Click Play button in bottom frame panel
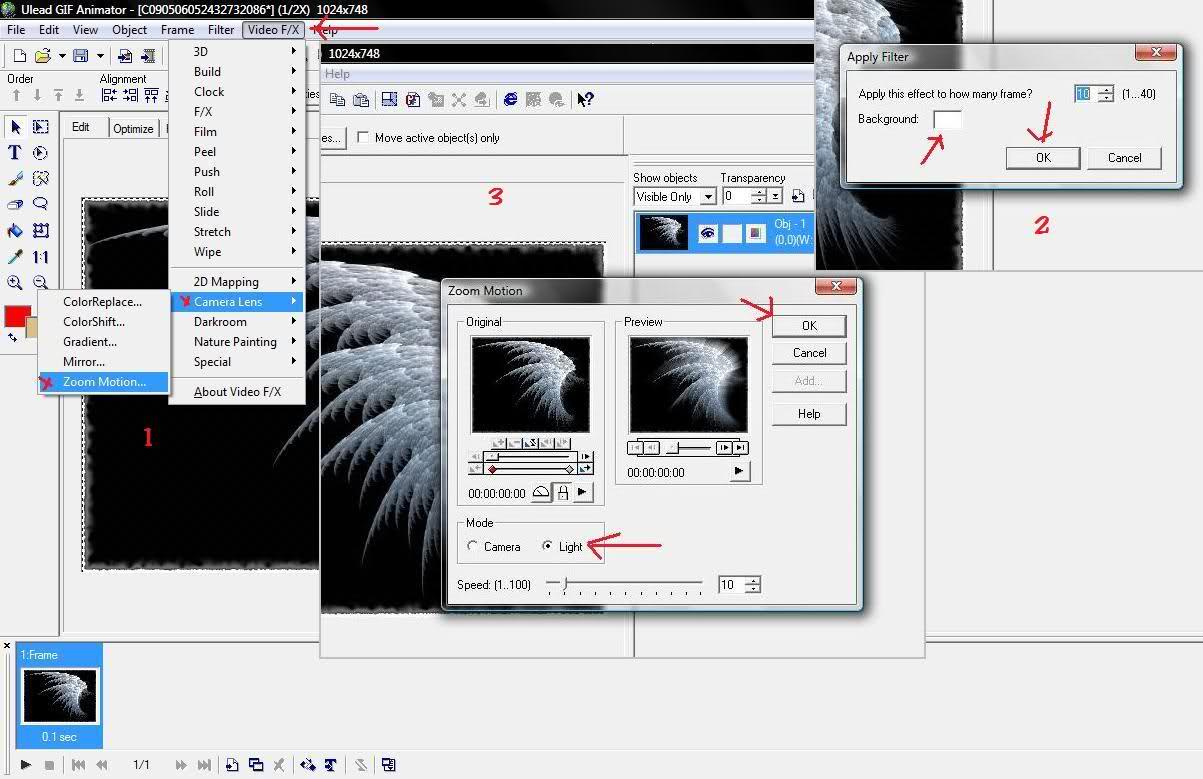Image resolution: width=1203 pixels, height=779 pixels. 26,765
